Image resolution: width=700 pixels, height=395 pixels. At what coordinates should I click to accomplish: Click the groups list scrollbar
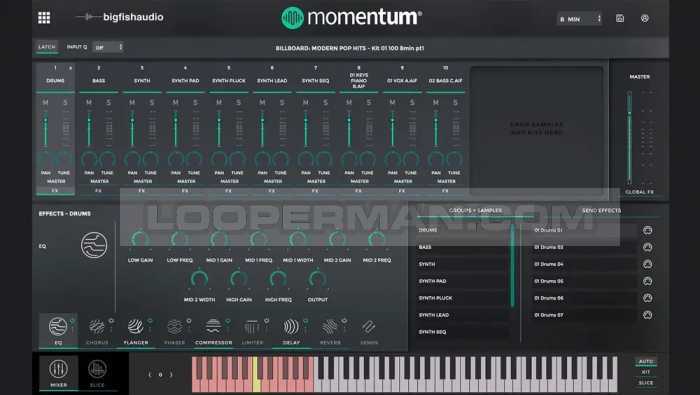point(512,266)
